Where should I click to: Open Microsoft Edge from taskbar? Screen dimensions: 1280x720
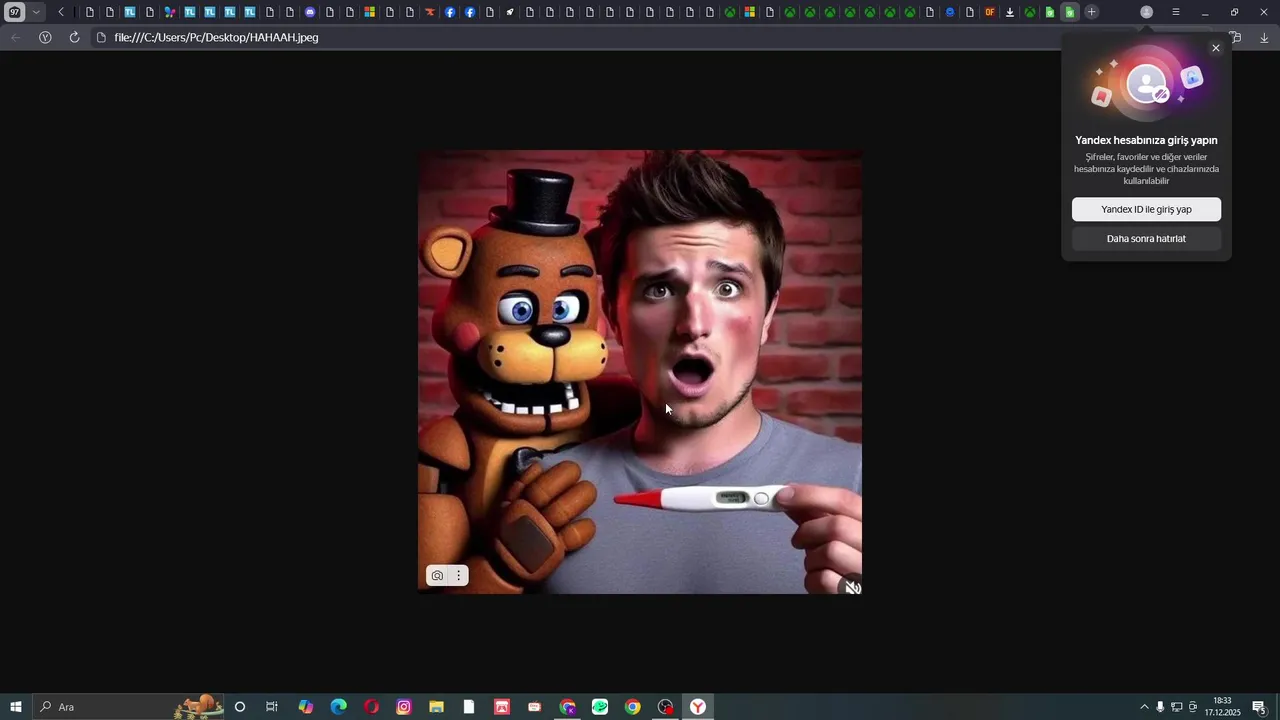coord(339,707)
